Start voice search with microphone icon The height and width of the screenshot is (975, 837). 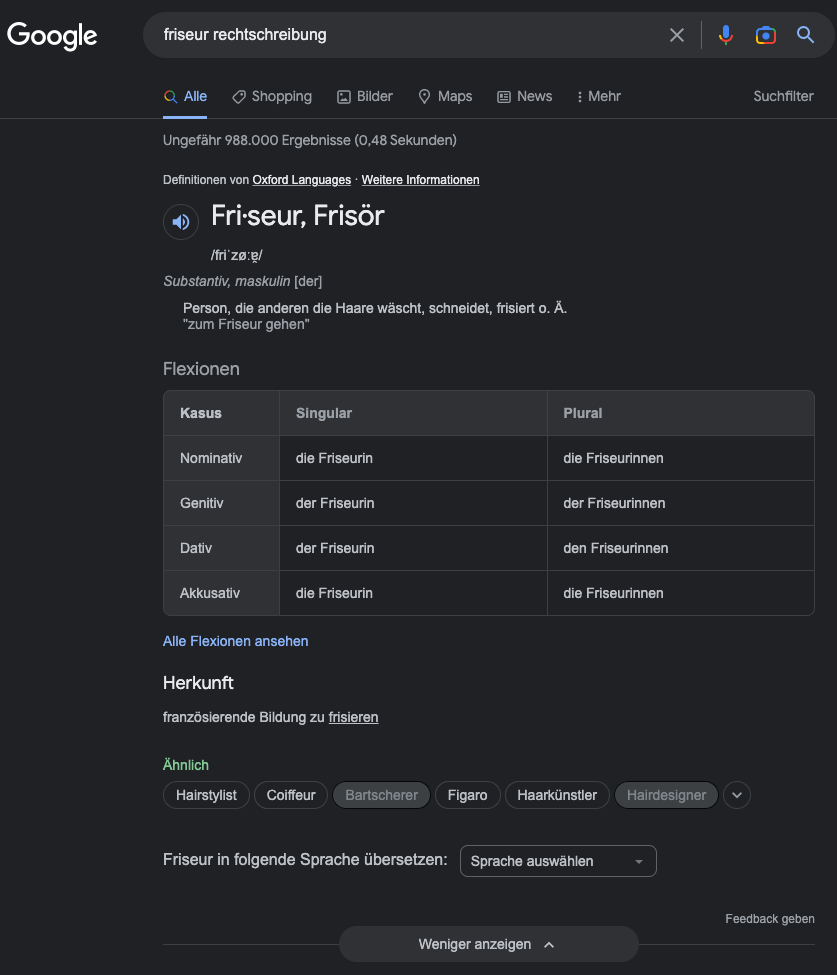(x=725, y=35)
